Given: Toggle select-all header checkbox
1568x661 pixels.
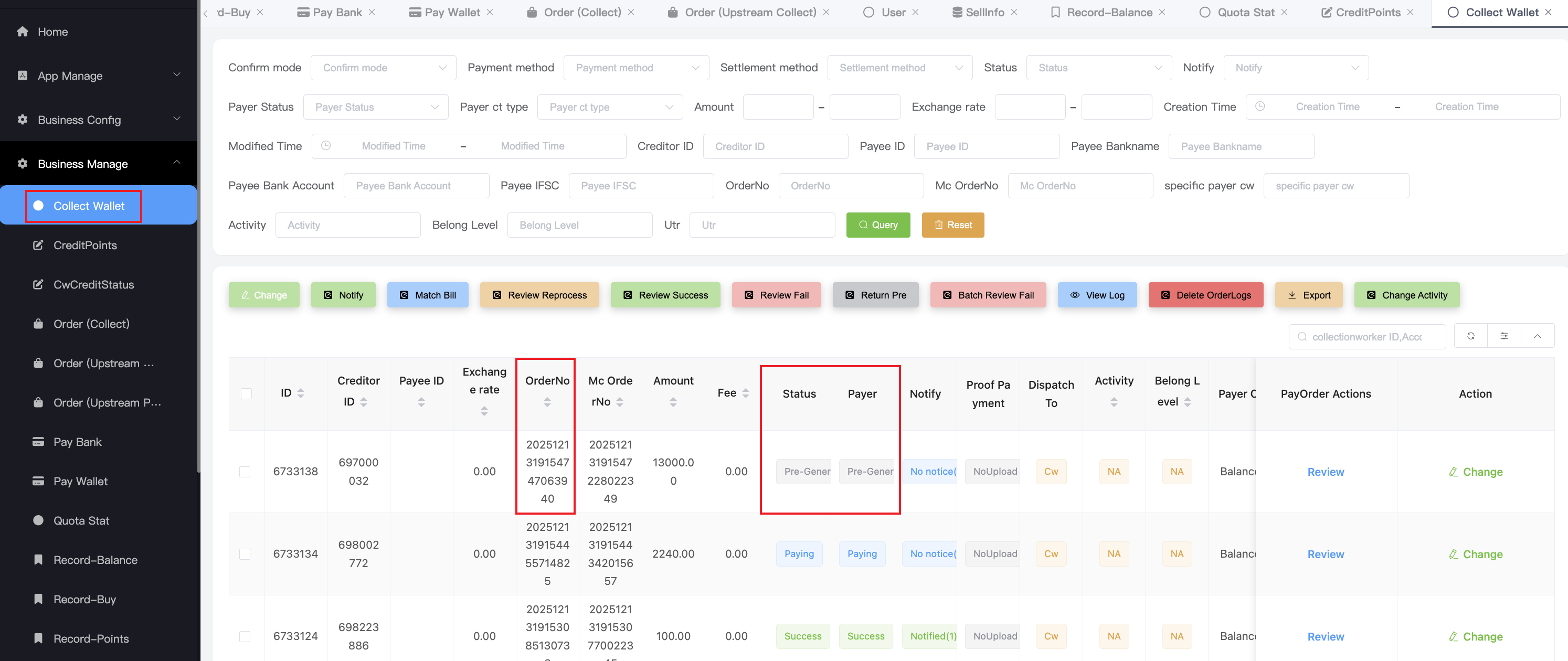Looking at the screenshot, I should pos(246,393).
